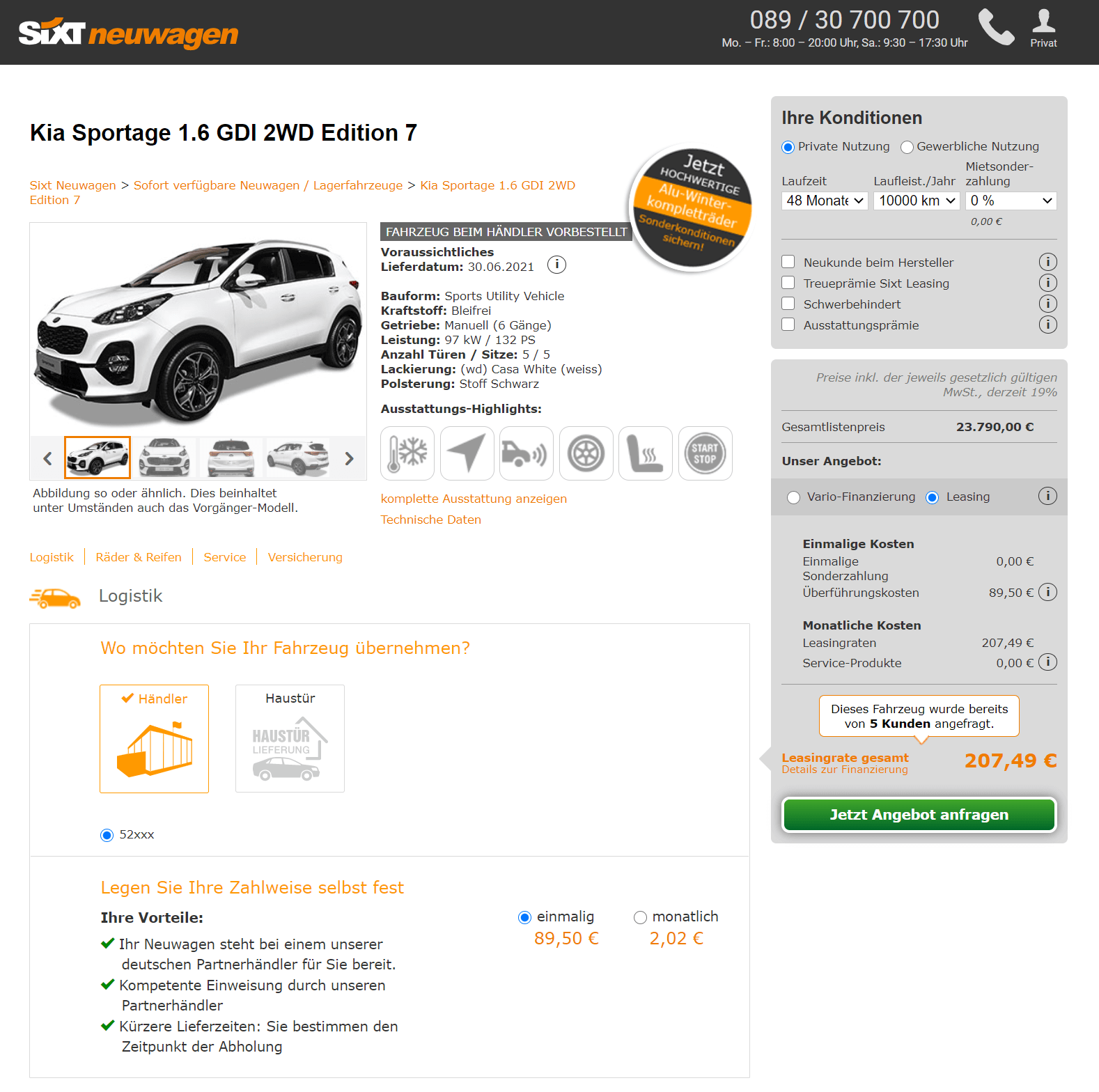This screenshot has height=1092, width=1099.
Task: Open Laufzeit 48 Monate dropdown
Action: [x=825, y=201]
